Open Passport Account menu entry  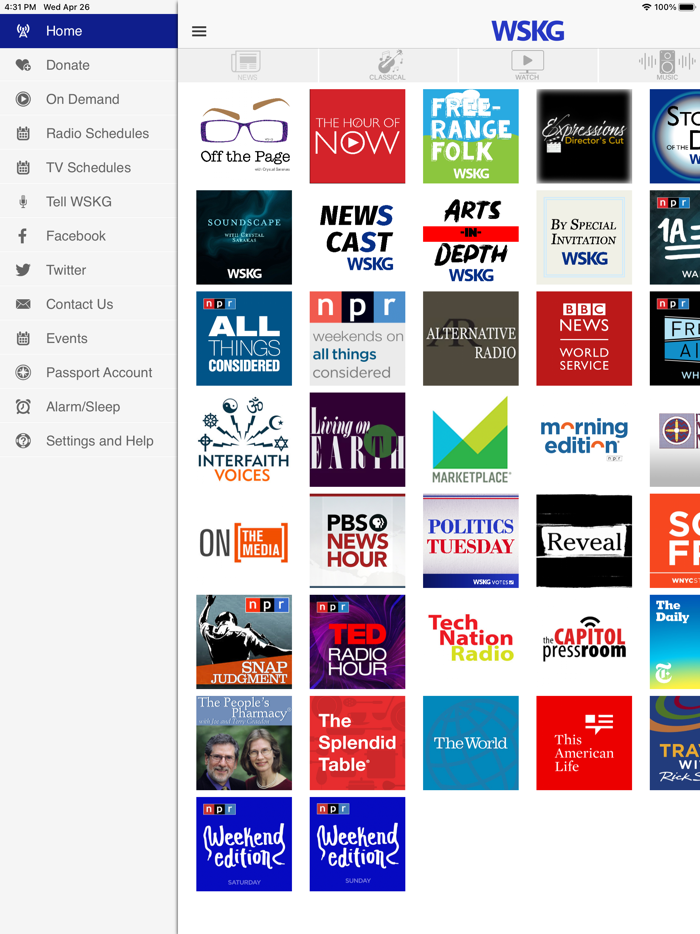click(x=89, y=372)
